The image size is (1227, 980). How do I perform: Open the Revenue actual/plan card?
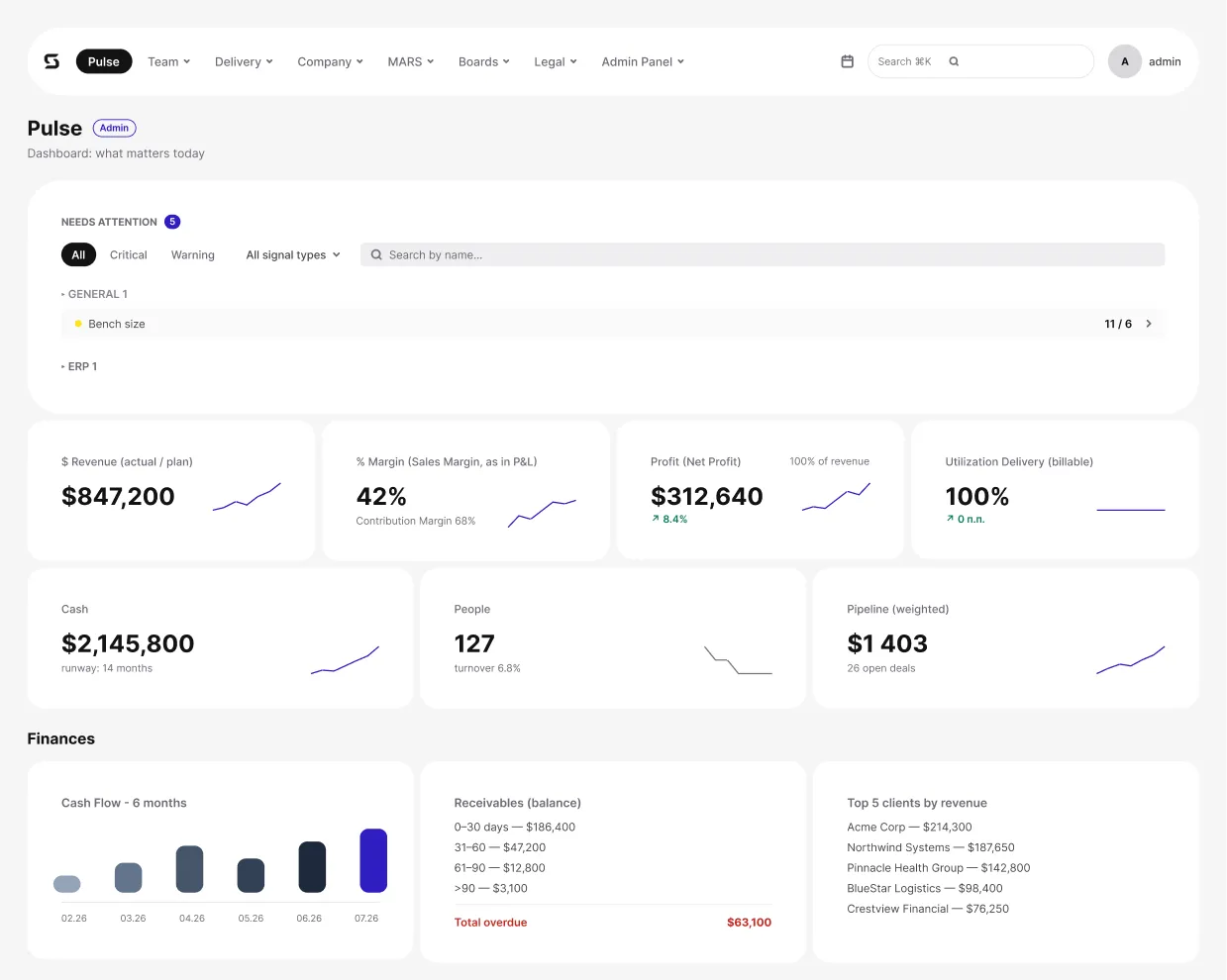(x=171, y=491)
